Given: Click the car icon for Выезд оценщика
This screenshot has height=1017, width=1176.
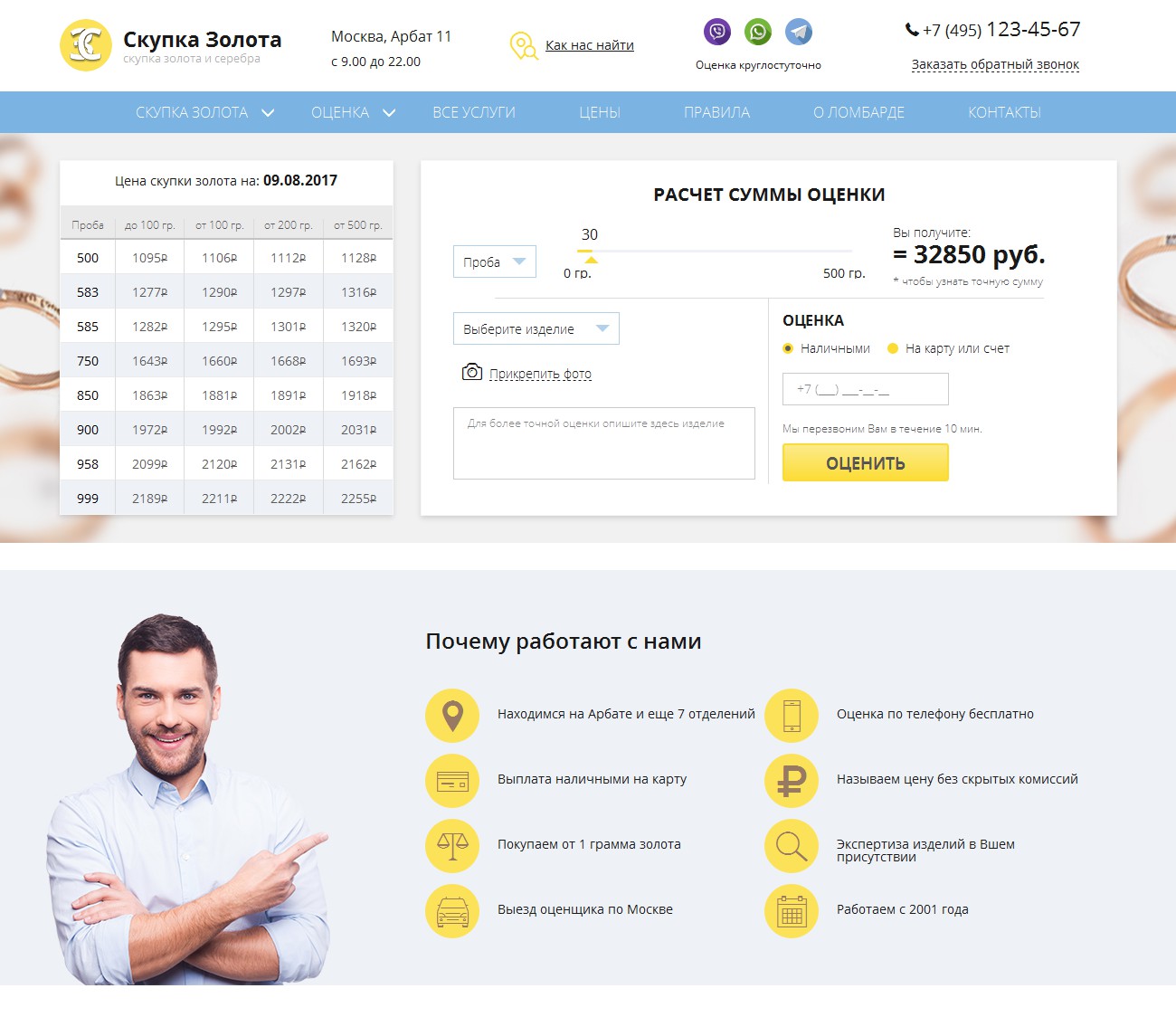Looking at the screenshot, I should (452, 910).
